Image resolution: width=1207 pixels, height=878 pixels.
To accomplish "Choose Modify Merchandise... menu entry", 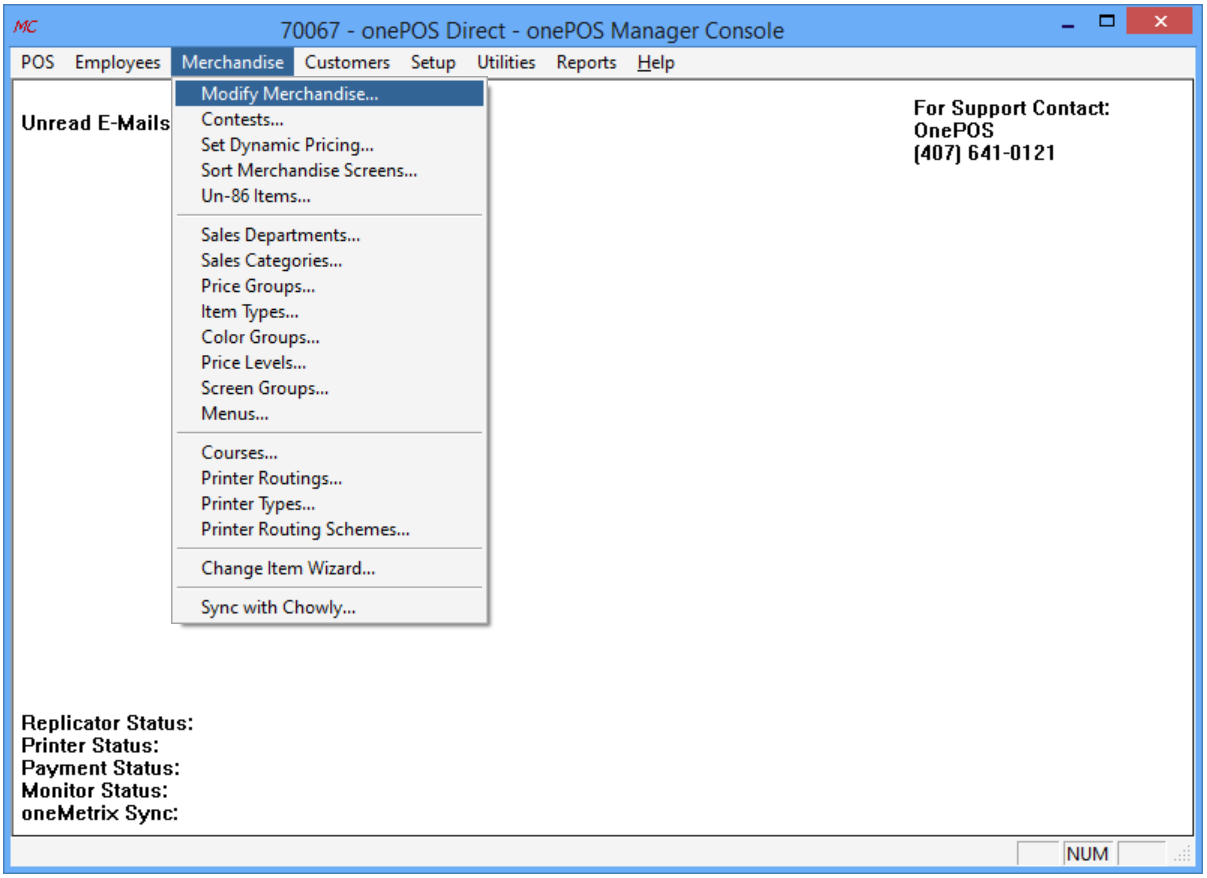I will (329, 94).
